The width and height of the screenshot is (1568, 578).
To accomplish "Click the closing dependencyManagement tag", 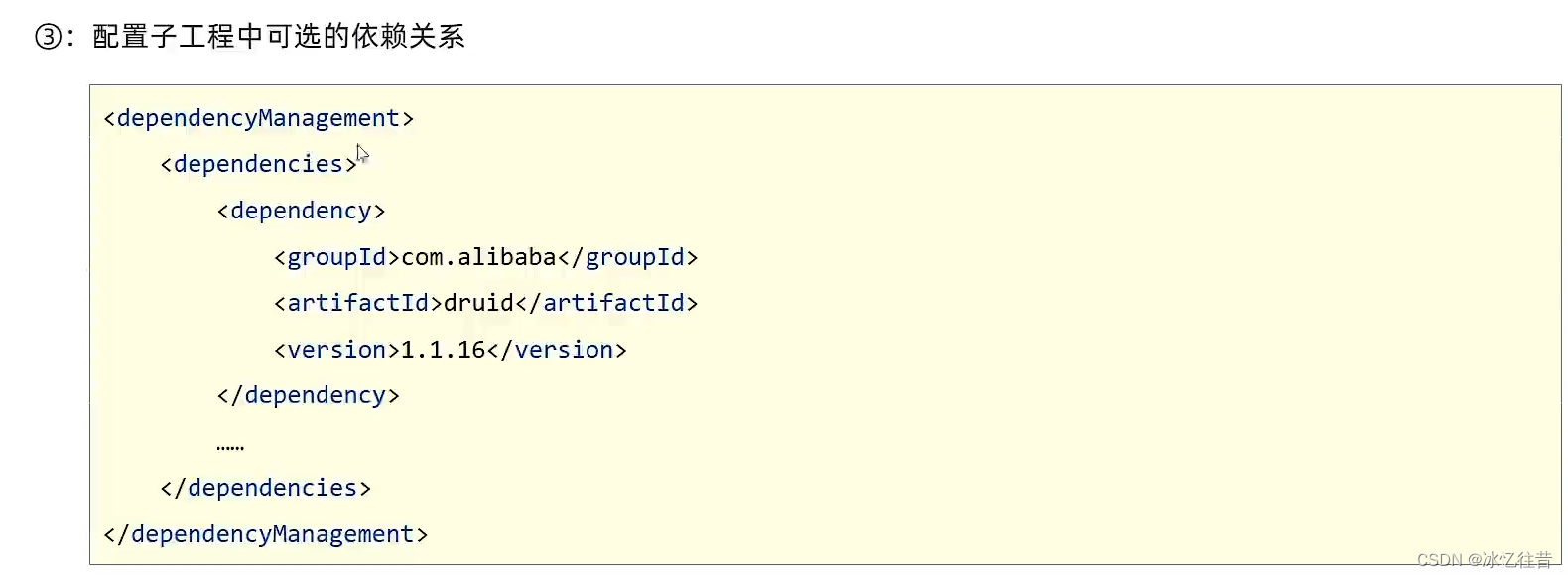I will pos(265,534).
